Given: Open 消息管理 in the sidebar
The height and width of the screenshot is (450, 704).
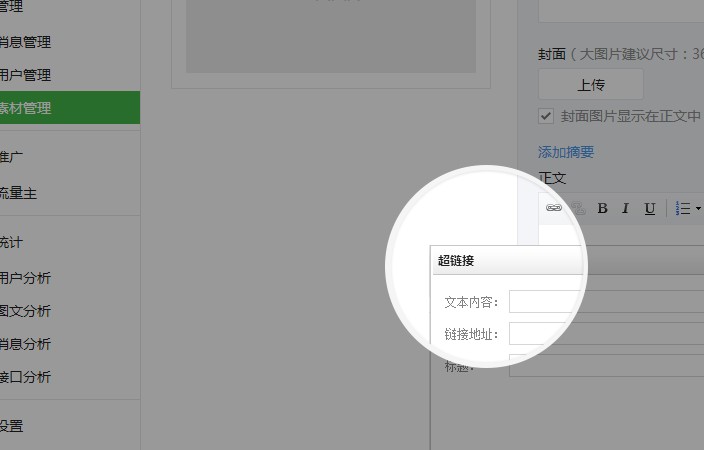Looking at the screenshot, I should pyautogui.click(x=25, y=42).
